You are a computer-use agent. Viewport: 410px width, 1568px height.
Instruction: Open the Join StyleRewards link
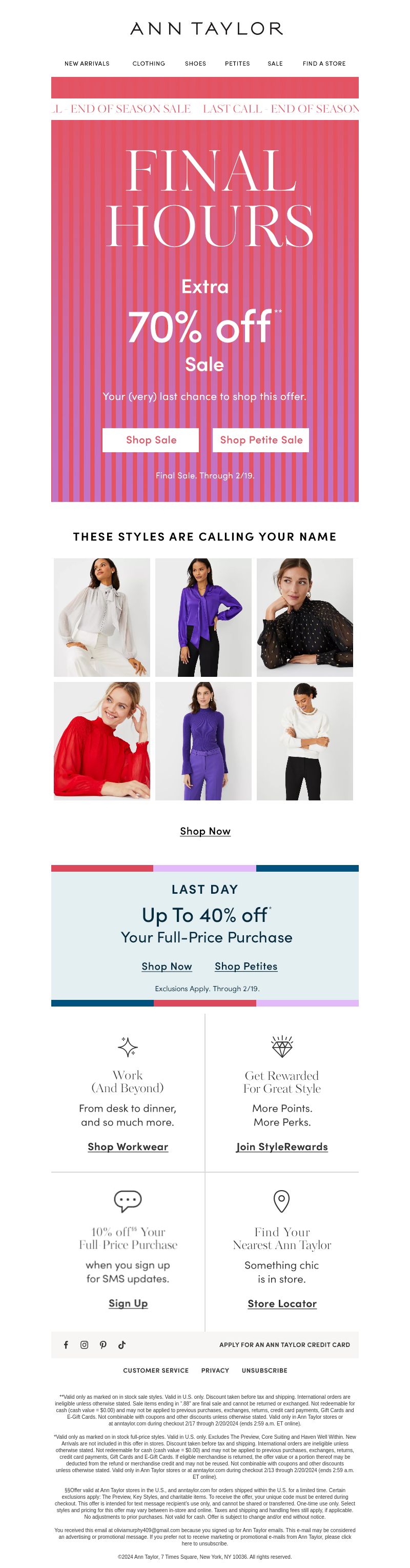tap(282, 1147)
